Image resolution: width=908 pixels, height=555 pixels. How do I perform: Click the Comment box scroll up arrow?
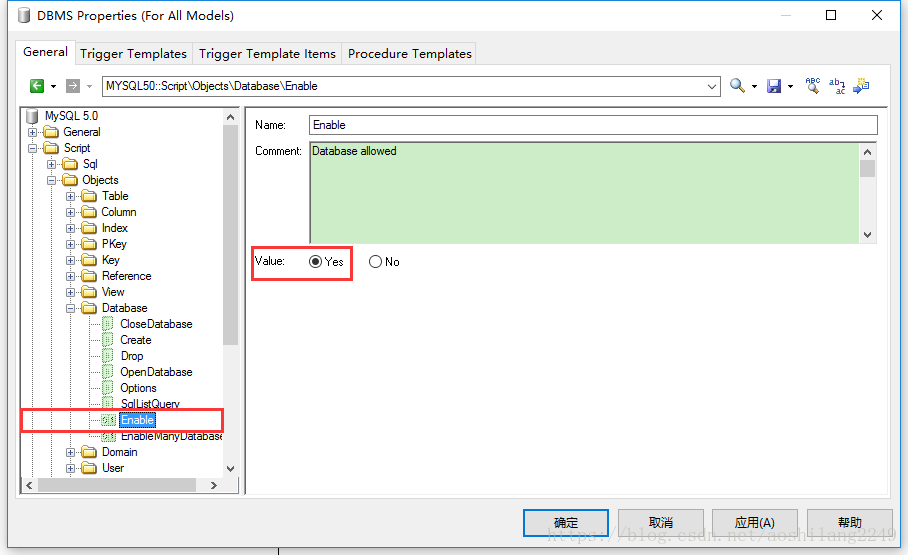point(867,152)
